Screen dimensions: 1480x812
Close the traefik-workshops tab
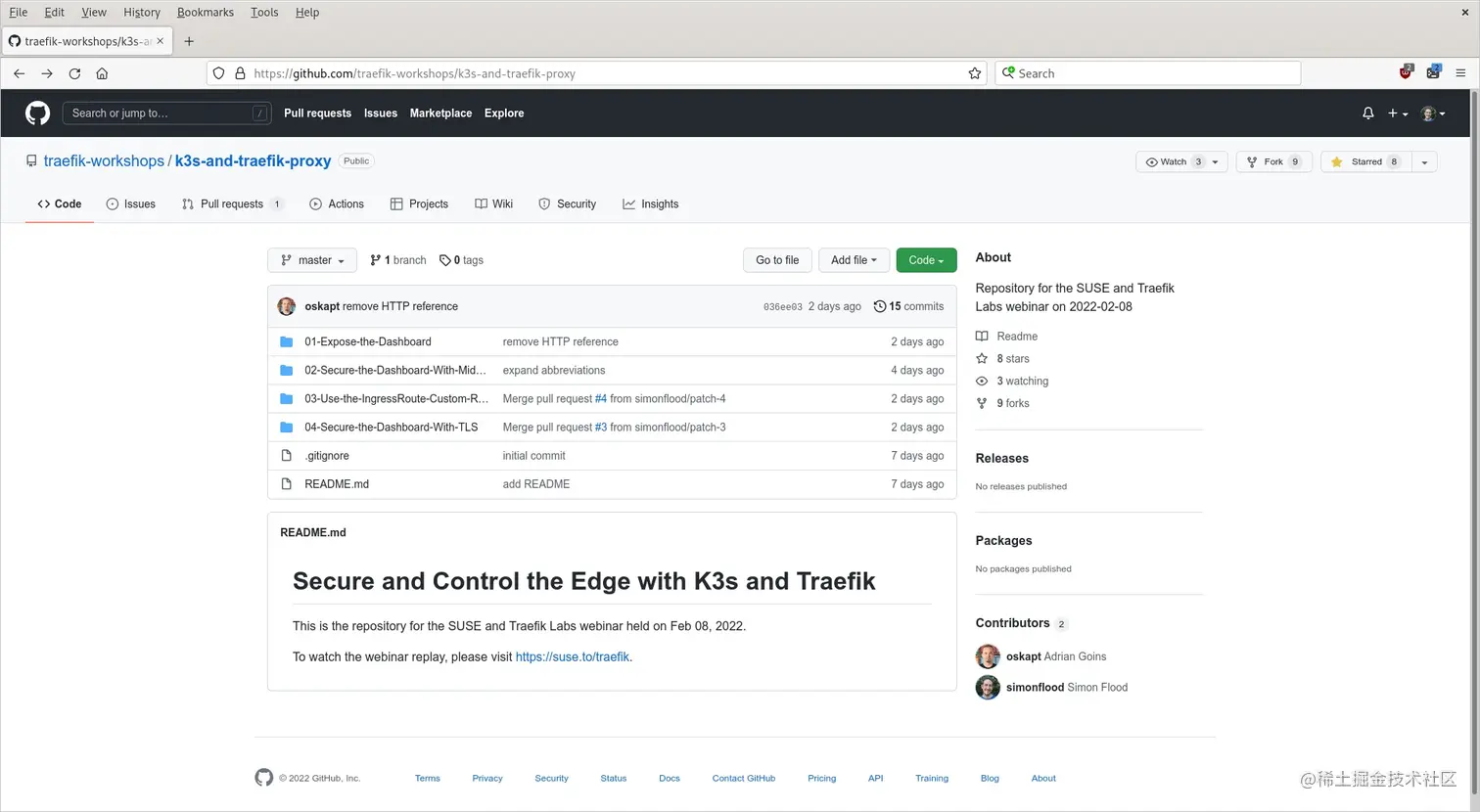(161, 41)
